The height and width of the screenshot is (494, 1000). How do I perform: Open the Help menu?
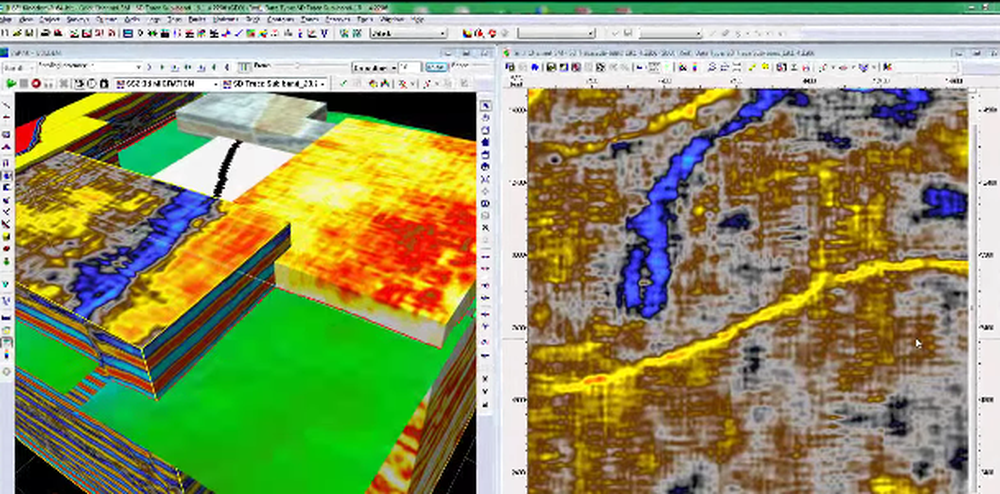[418, 19]
